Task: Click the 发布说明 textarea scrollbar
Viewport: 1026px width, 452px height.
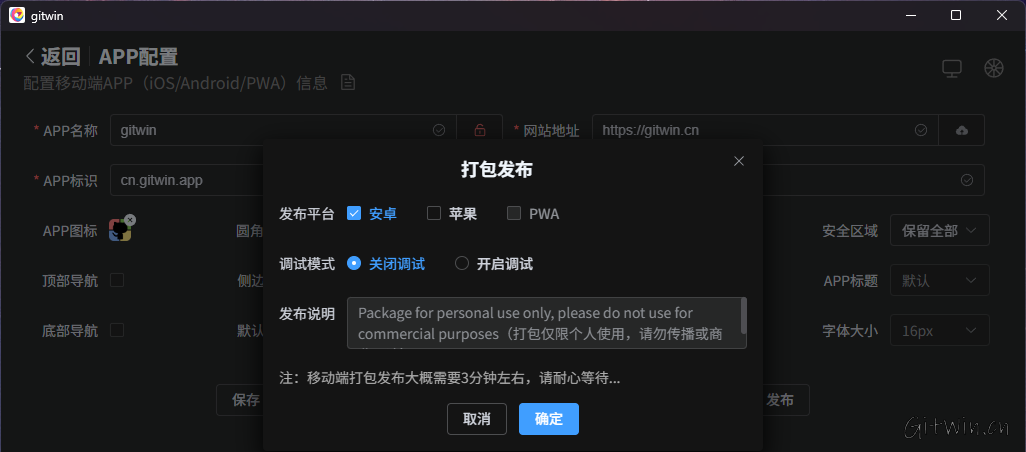Action: click(743, 315)
